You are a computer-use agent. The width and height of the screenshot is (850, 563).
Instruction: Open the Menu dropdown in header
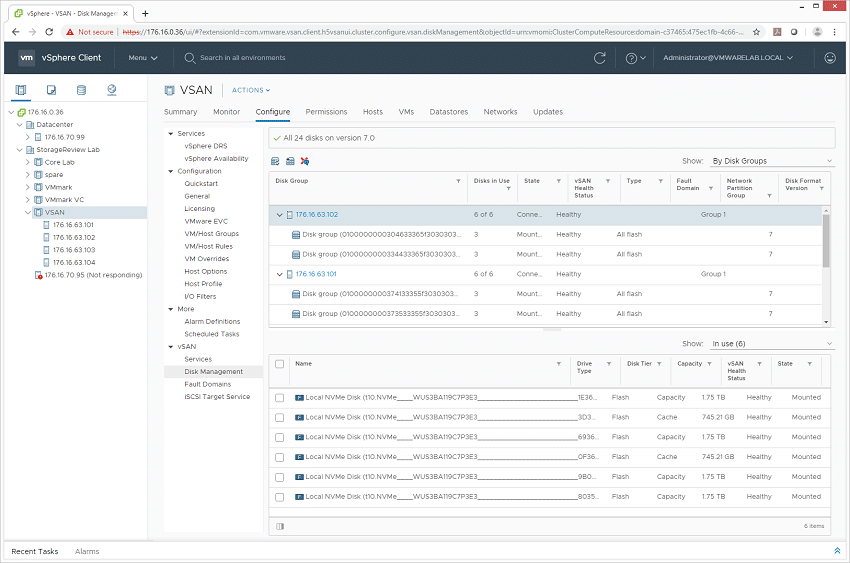143,57
